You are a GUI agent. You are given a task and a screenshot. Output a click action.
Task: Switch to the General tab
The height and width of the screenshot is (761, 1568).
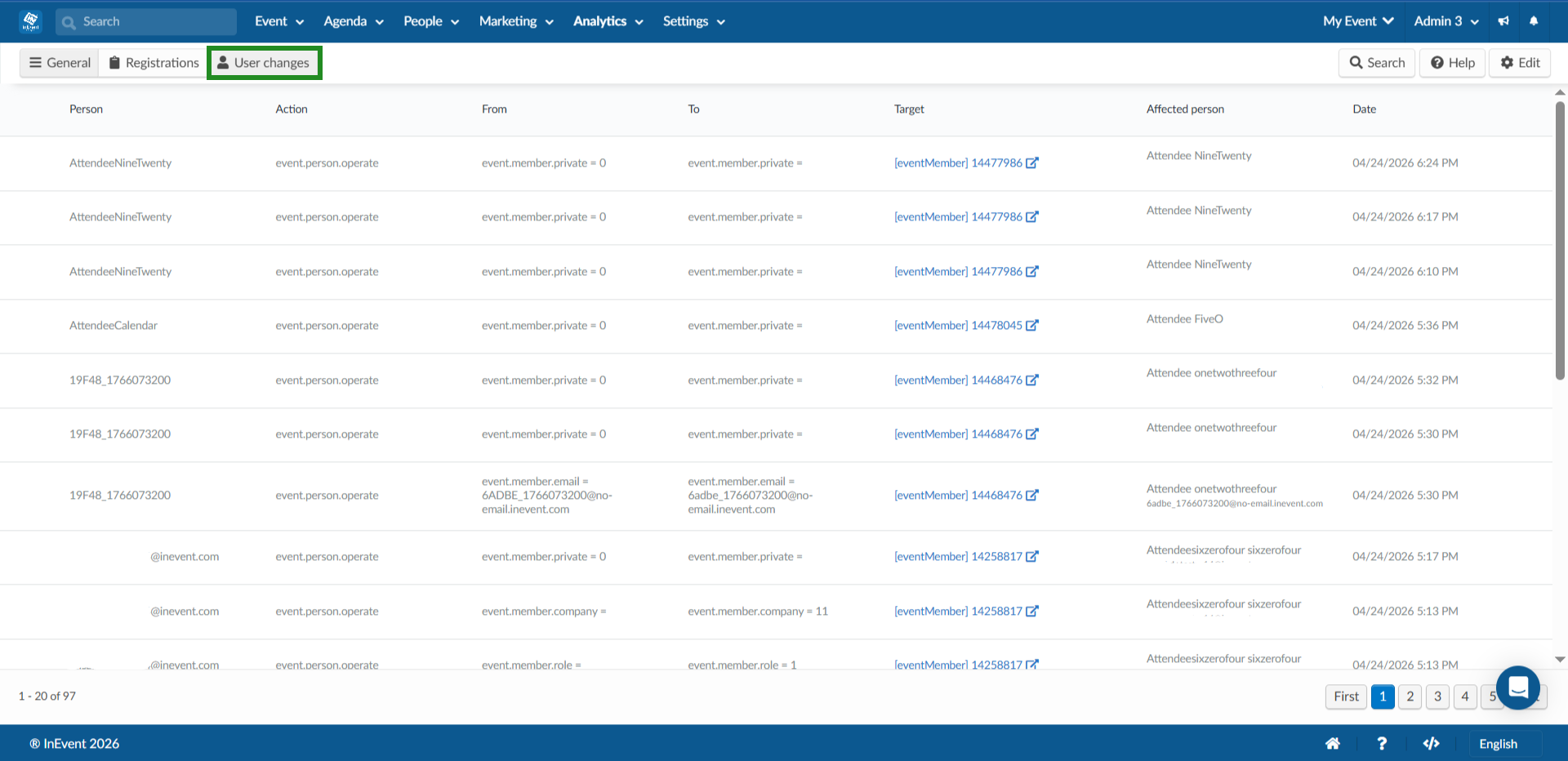tap(60, 63)
